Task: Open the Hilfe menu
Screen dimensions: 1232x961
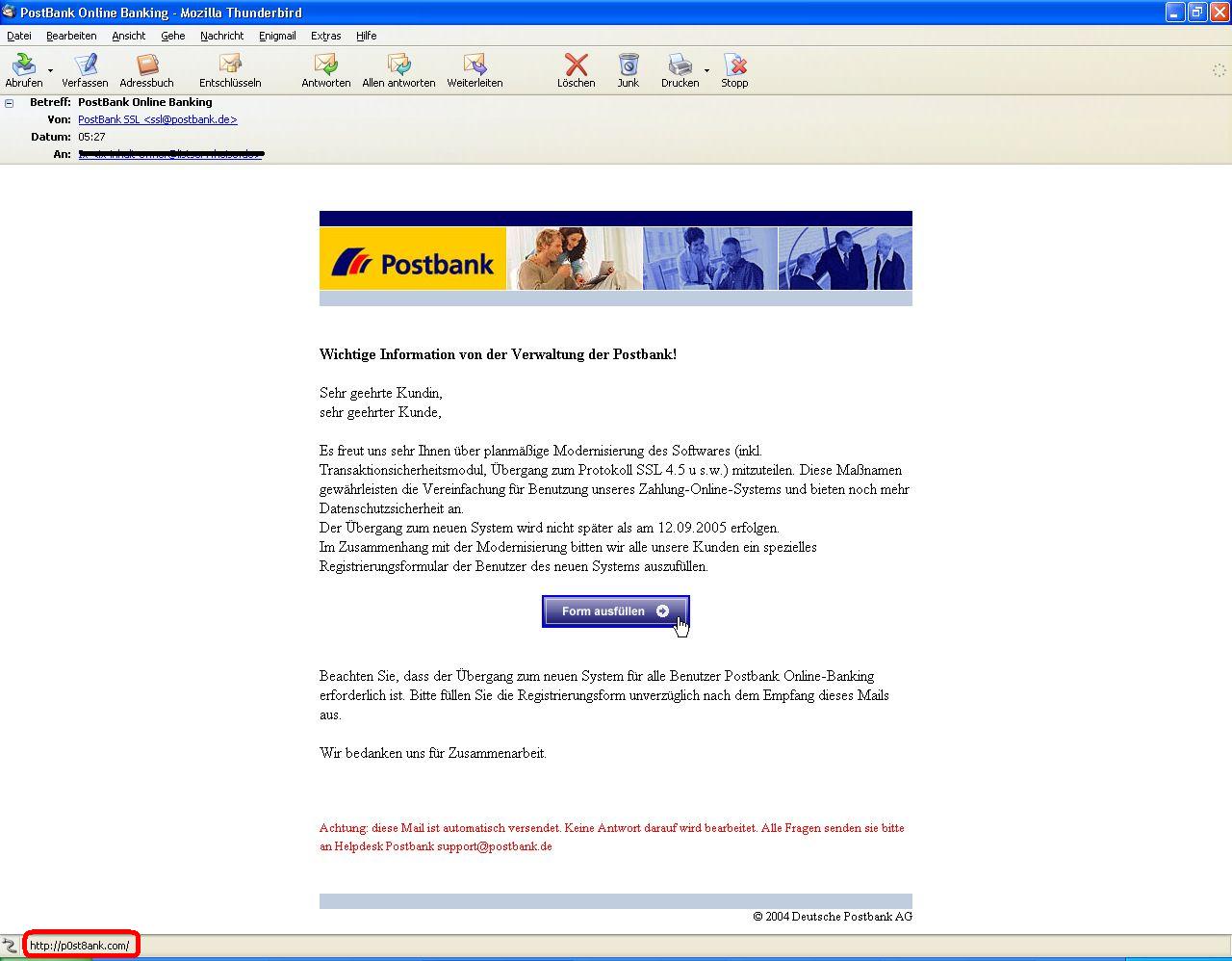Action: coord(366,36)
